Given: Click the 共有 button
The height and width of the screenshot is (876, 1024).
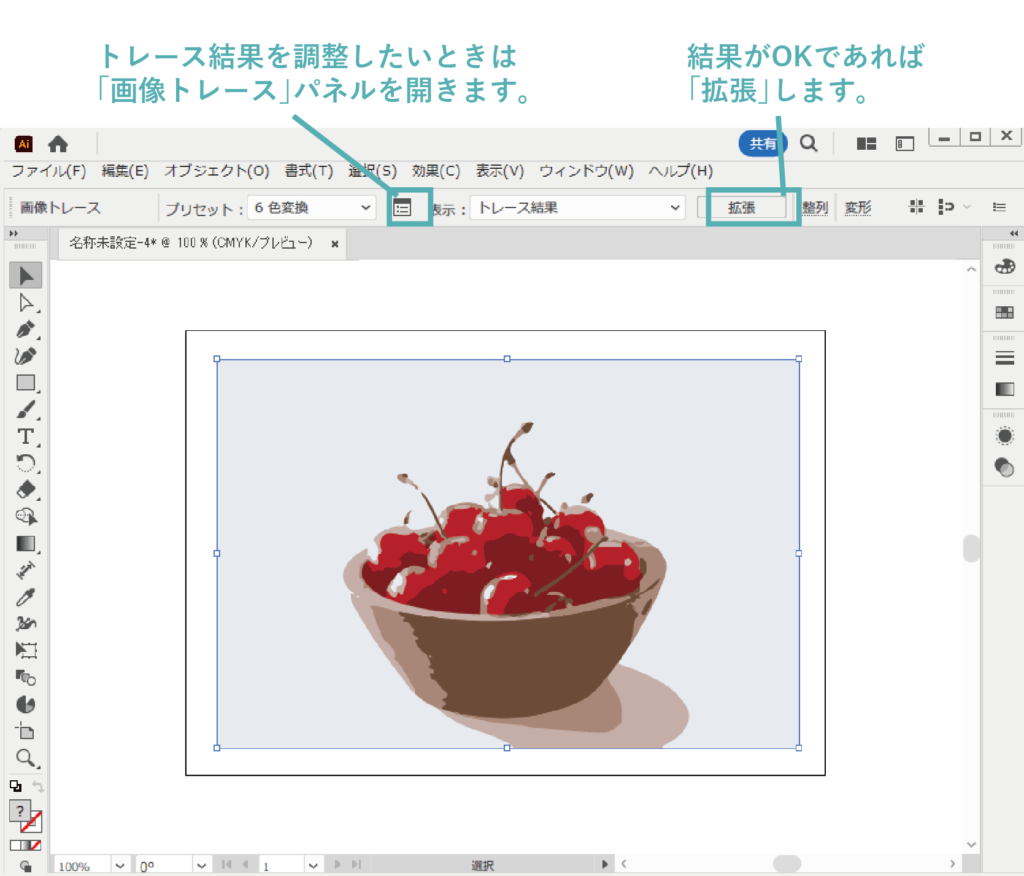Looking at the screenshot, I should (x=763, y=143).
